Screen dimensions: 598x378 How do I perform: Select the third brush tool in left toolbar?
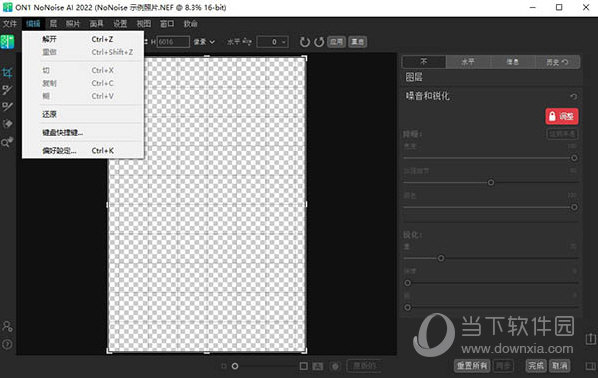click(x=7, y=106)
